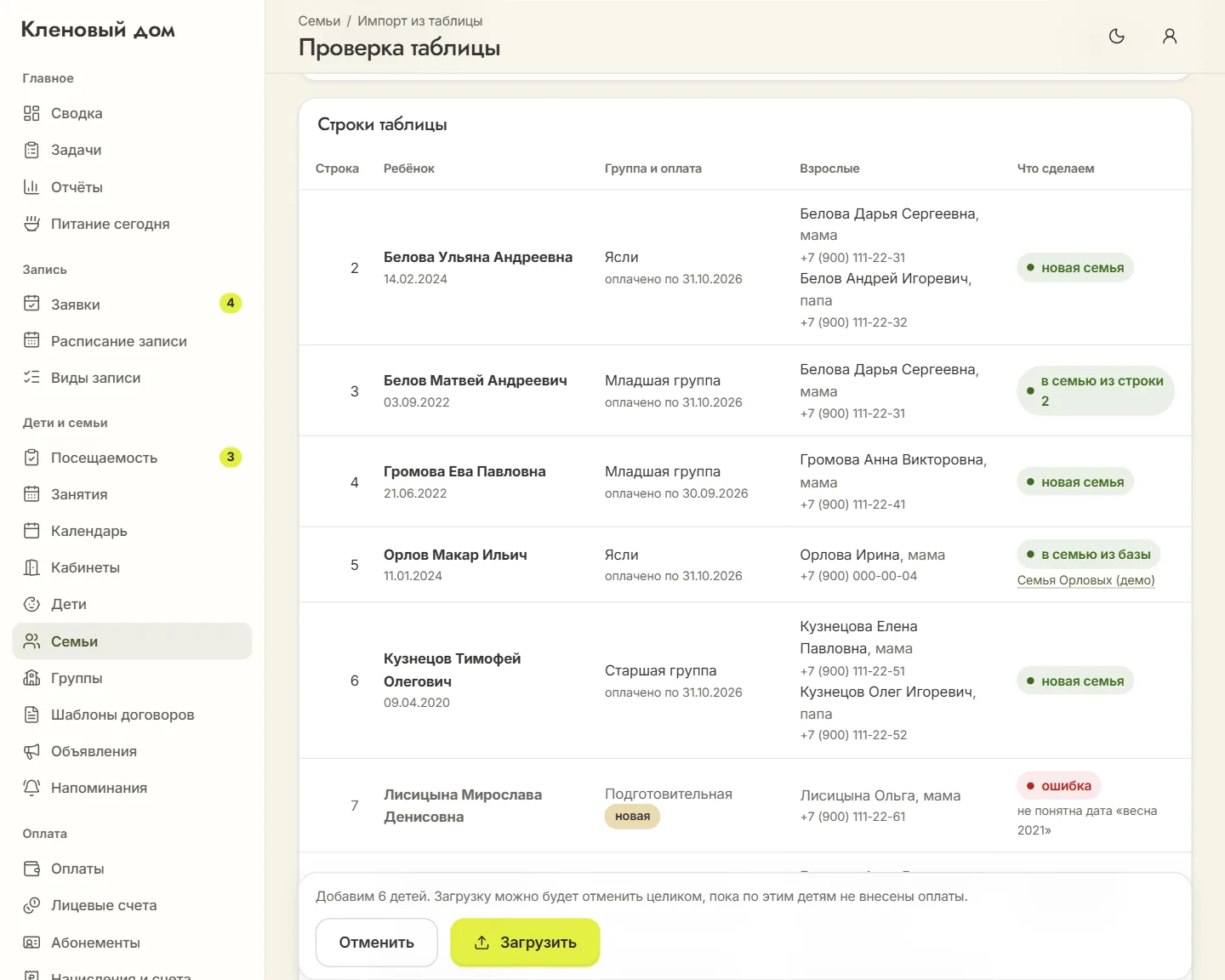1225x980 pixels.
Task: Click the Виды записи list icon
Action: (x=31, y=377)
